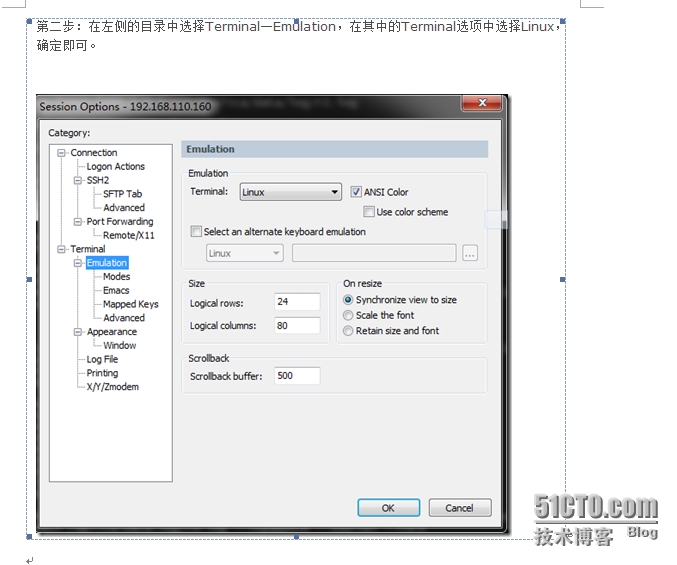The height and width of the screenshot is (565, 677).
Task: Open the Window category
Action: point(120,345)
